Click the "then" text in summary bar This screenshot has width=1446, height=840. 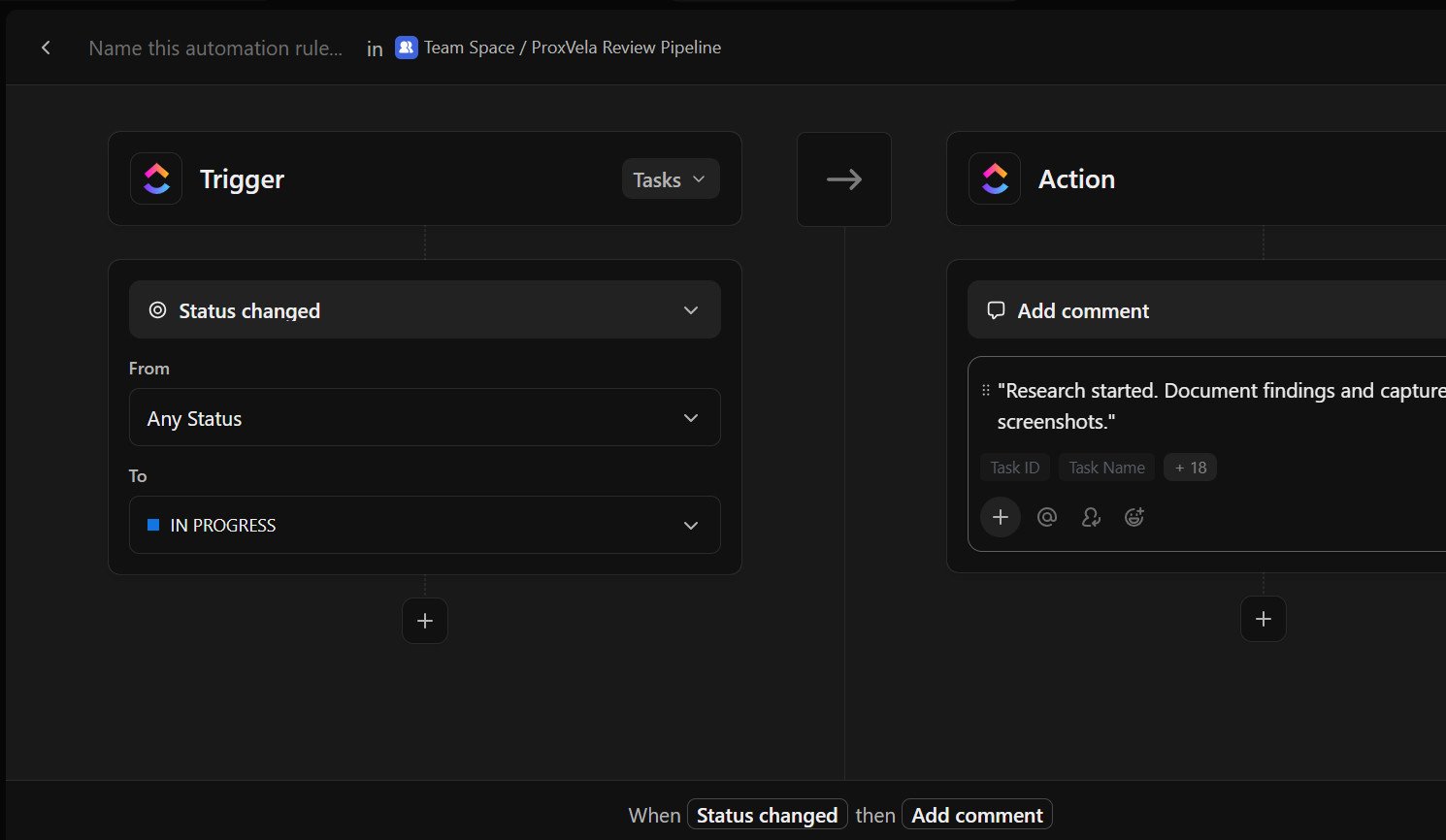(875, 815)
